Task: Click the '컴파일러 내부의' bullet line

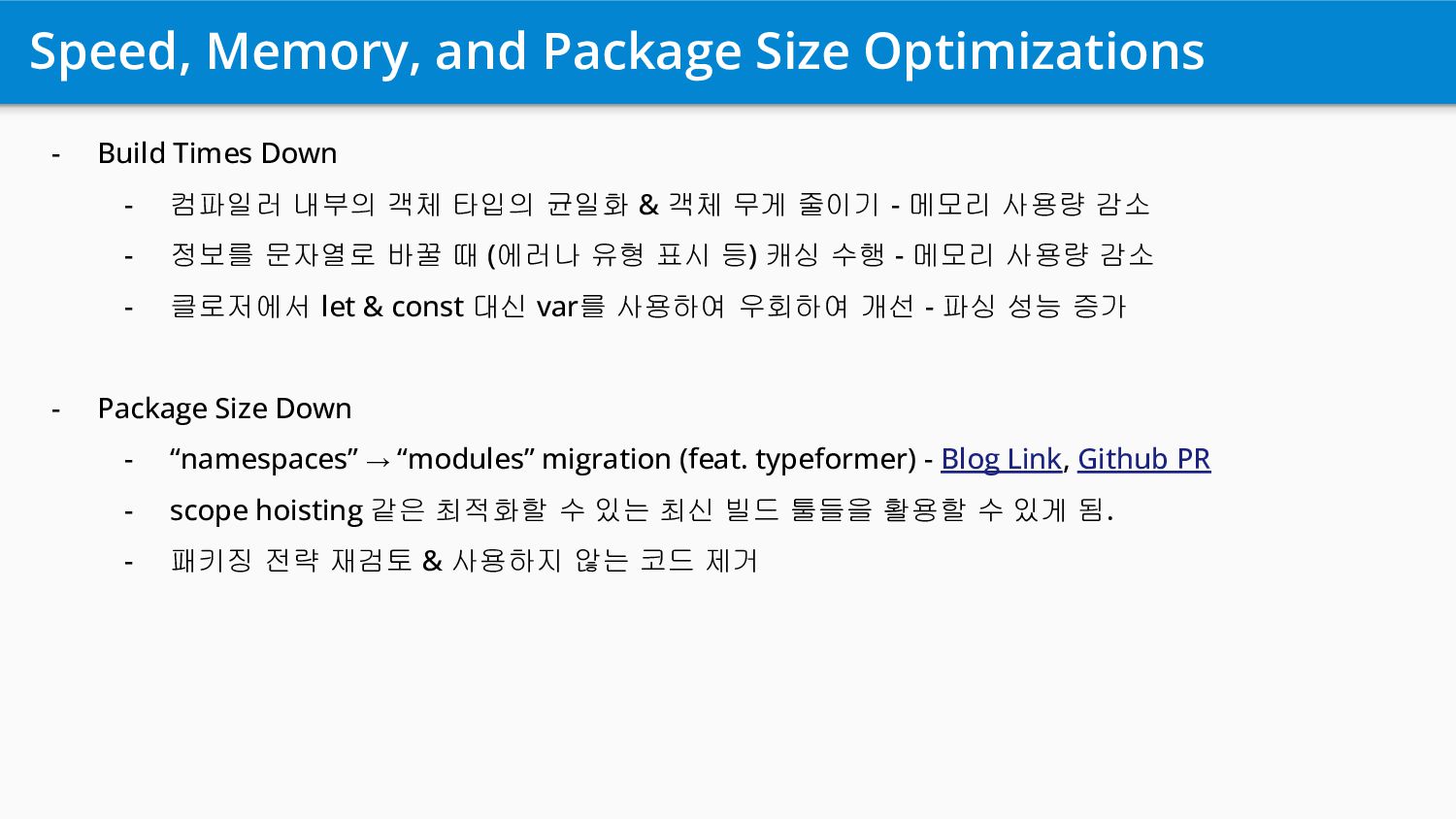Action: (x=660, y=205)
